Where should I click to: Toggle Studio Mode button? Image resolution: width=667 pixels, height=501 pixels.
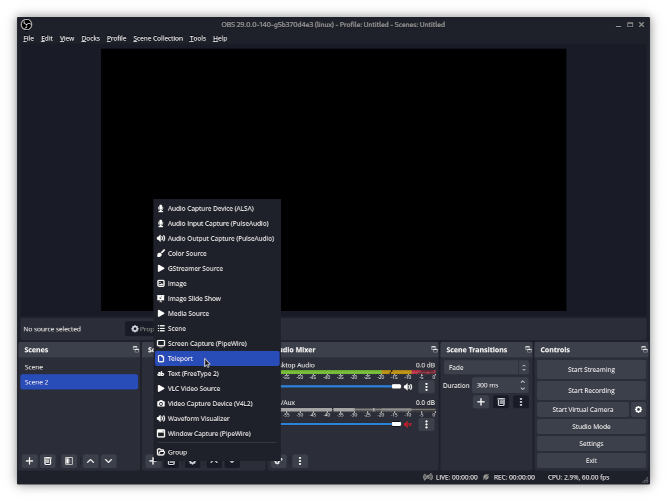click(591, 427)
